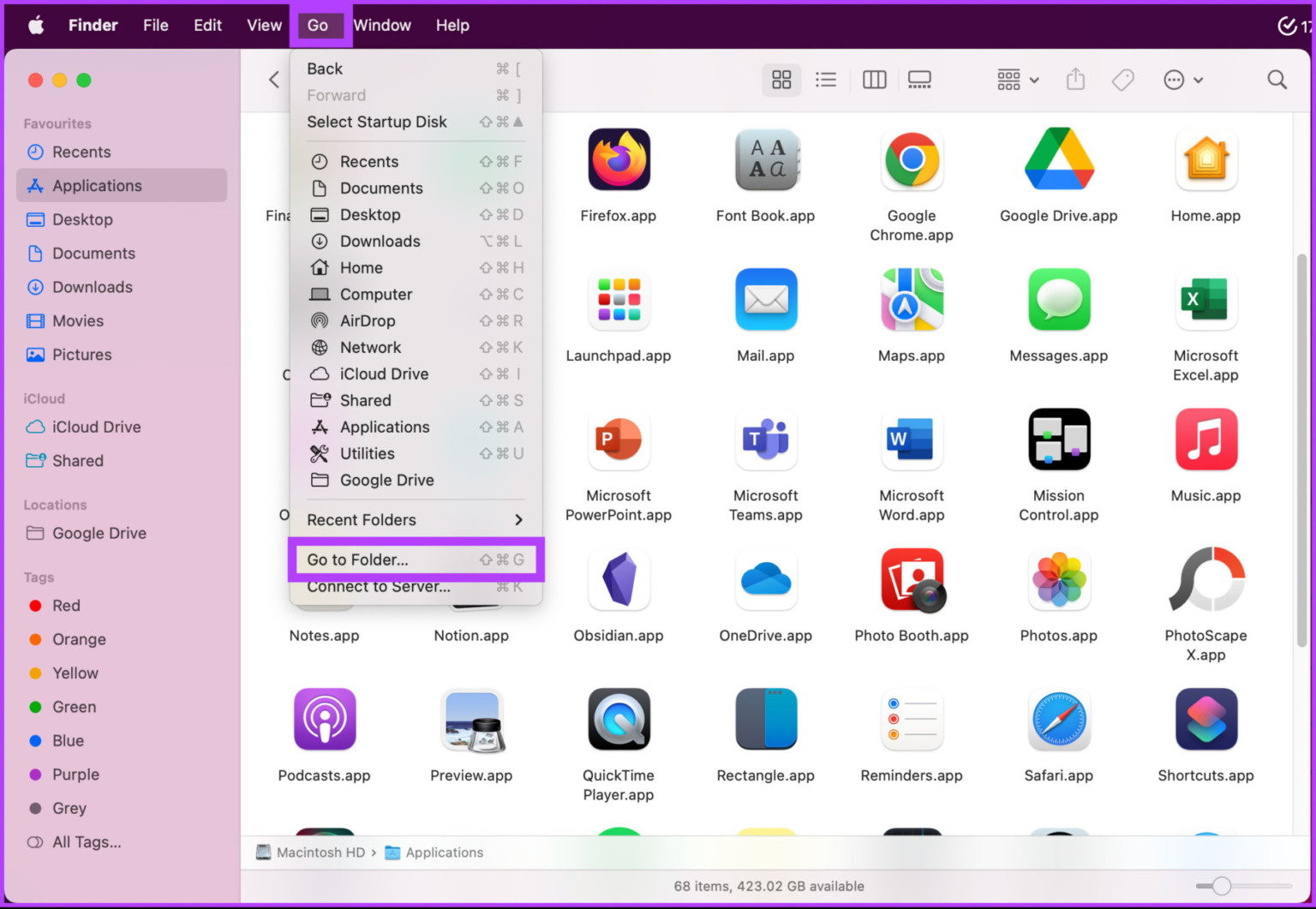This screenshot has width=1316, height=909.
Task: Open the Firefox.app icon
Action: (x=619, y=159)
